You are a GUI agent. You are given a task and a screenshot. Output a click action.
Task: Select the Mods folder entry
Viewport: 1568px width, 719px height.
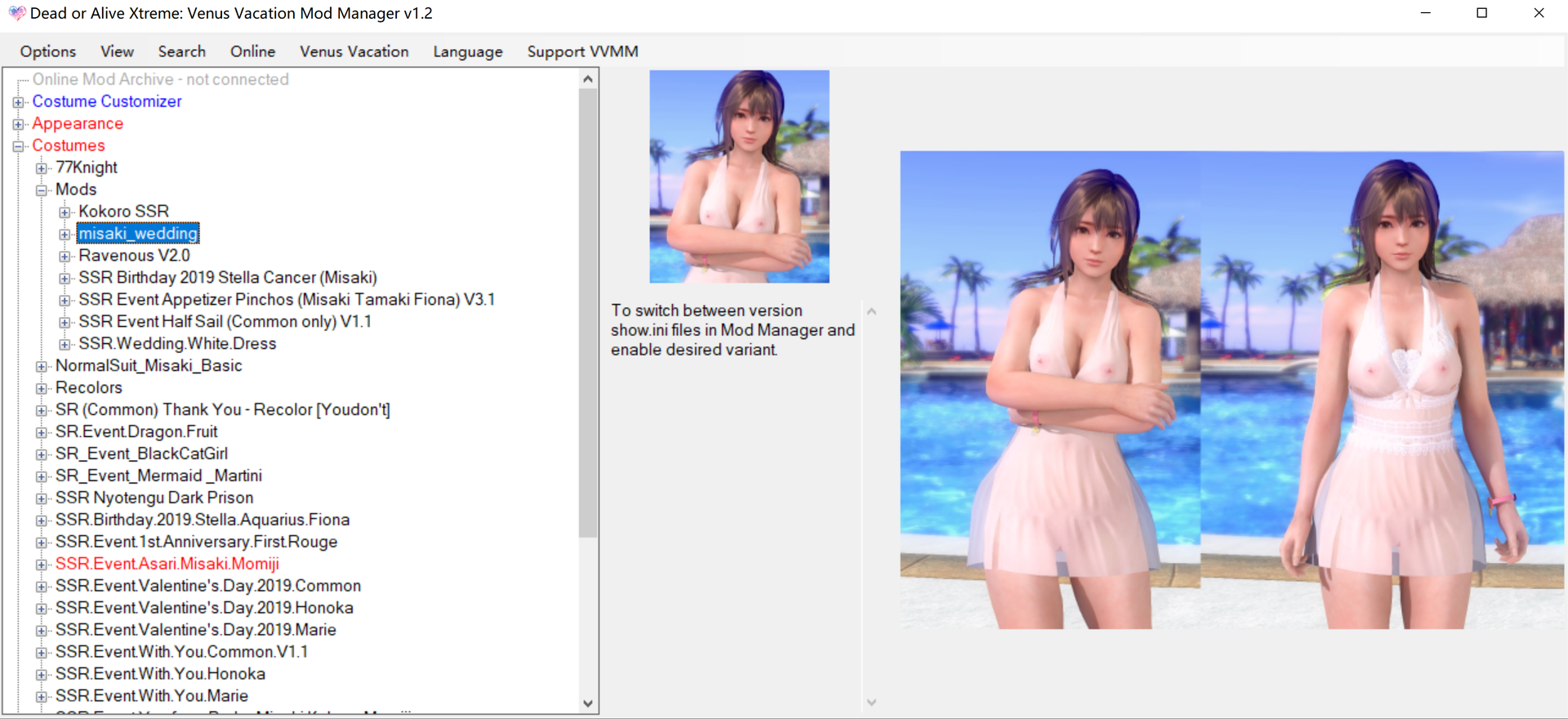click(x=76, y=190)
